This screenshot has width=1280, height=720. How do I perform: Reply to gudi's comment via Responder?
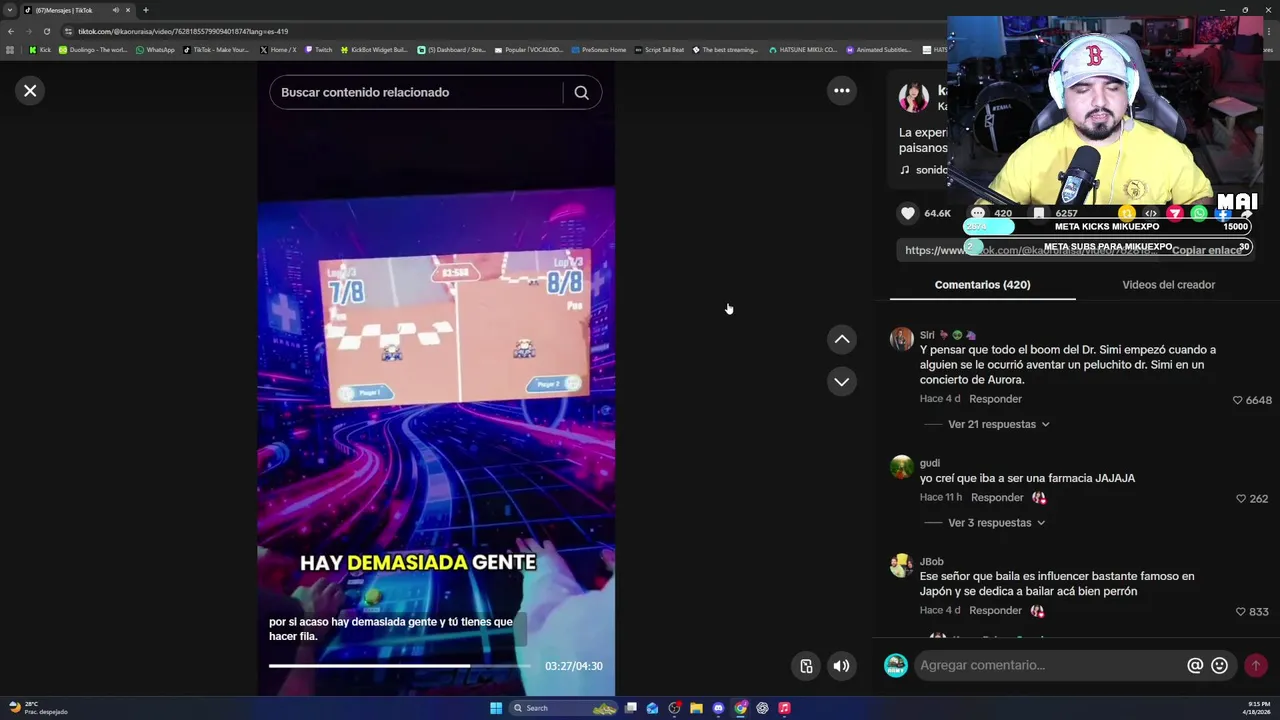click(997, 497)
